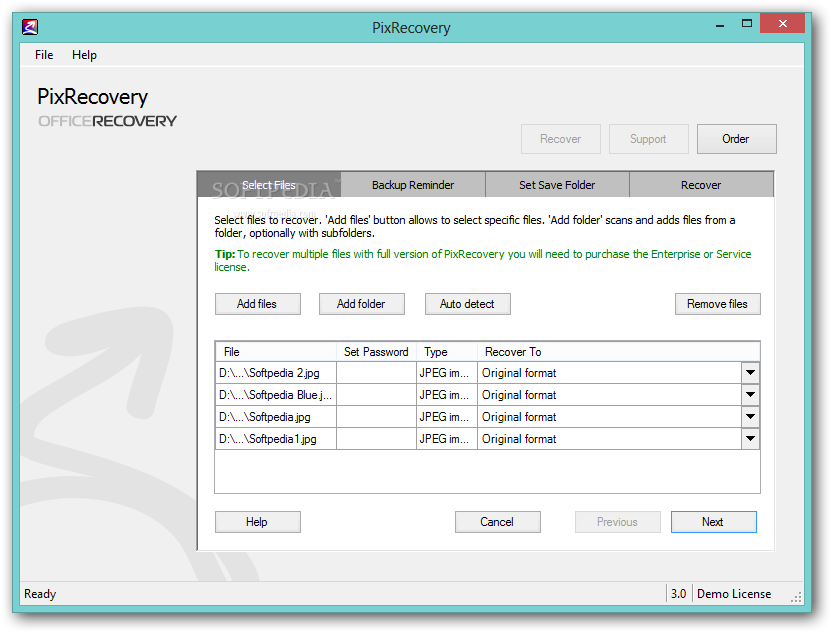Viewport: 832px width, 633px height.
Task: Click the JPEG im... type cell for Softpedia 2.jpg
Action: point(447,373)
